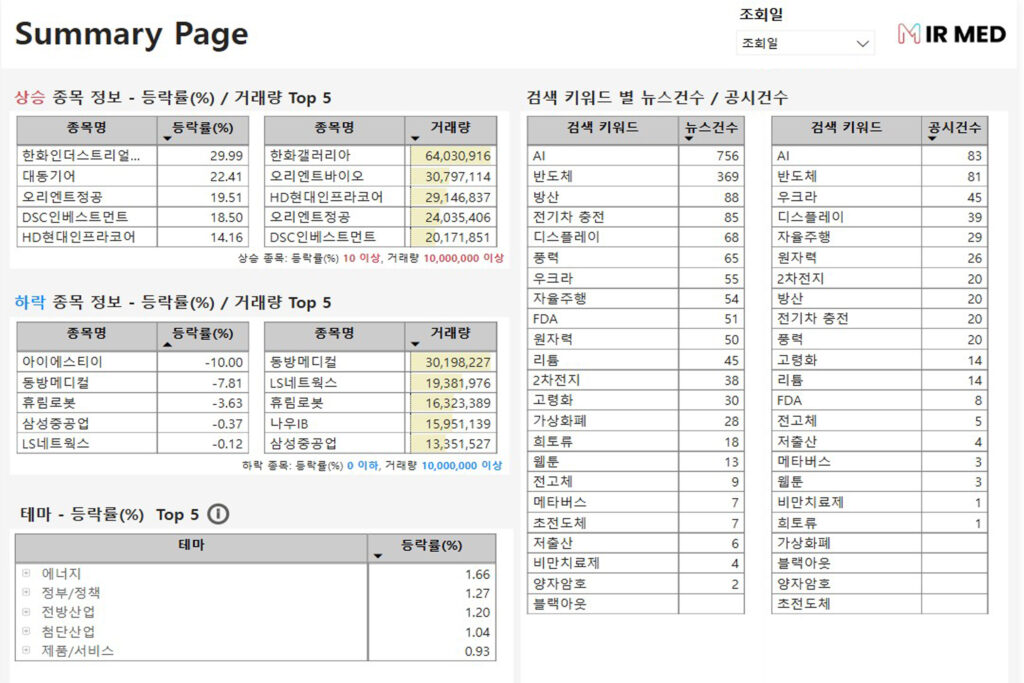1024x683 pixels.
Task: Click the news count 369
Action: coord(727,176)
